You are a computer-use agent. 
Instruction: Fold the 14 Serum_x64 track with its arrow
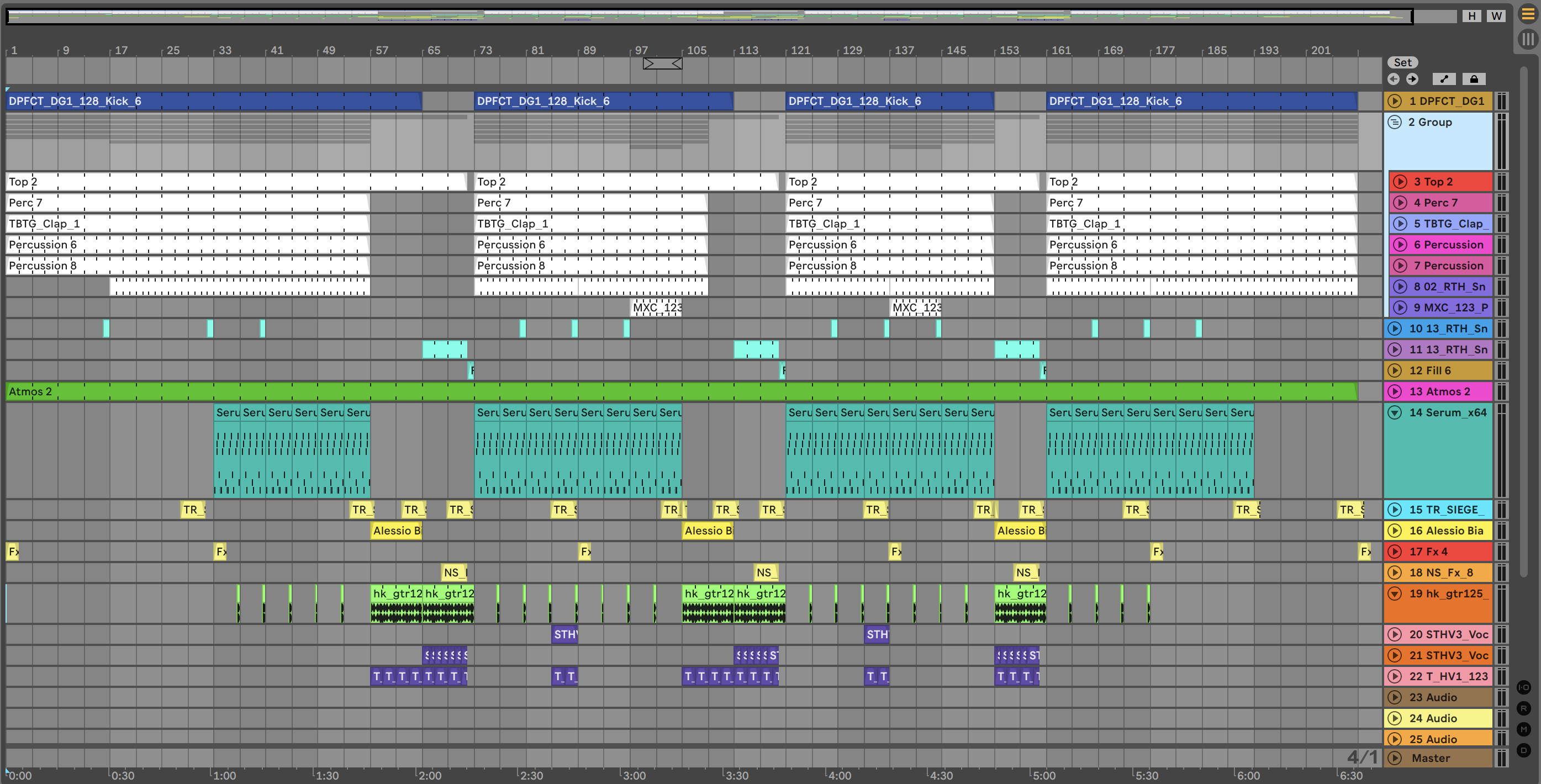pos(1395,412)
